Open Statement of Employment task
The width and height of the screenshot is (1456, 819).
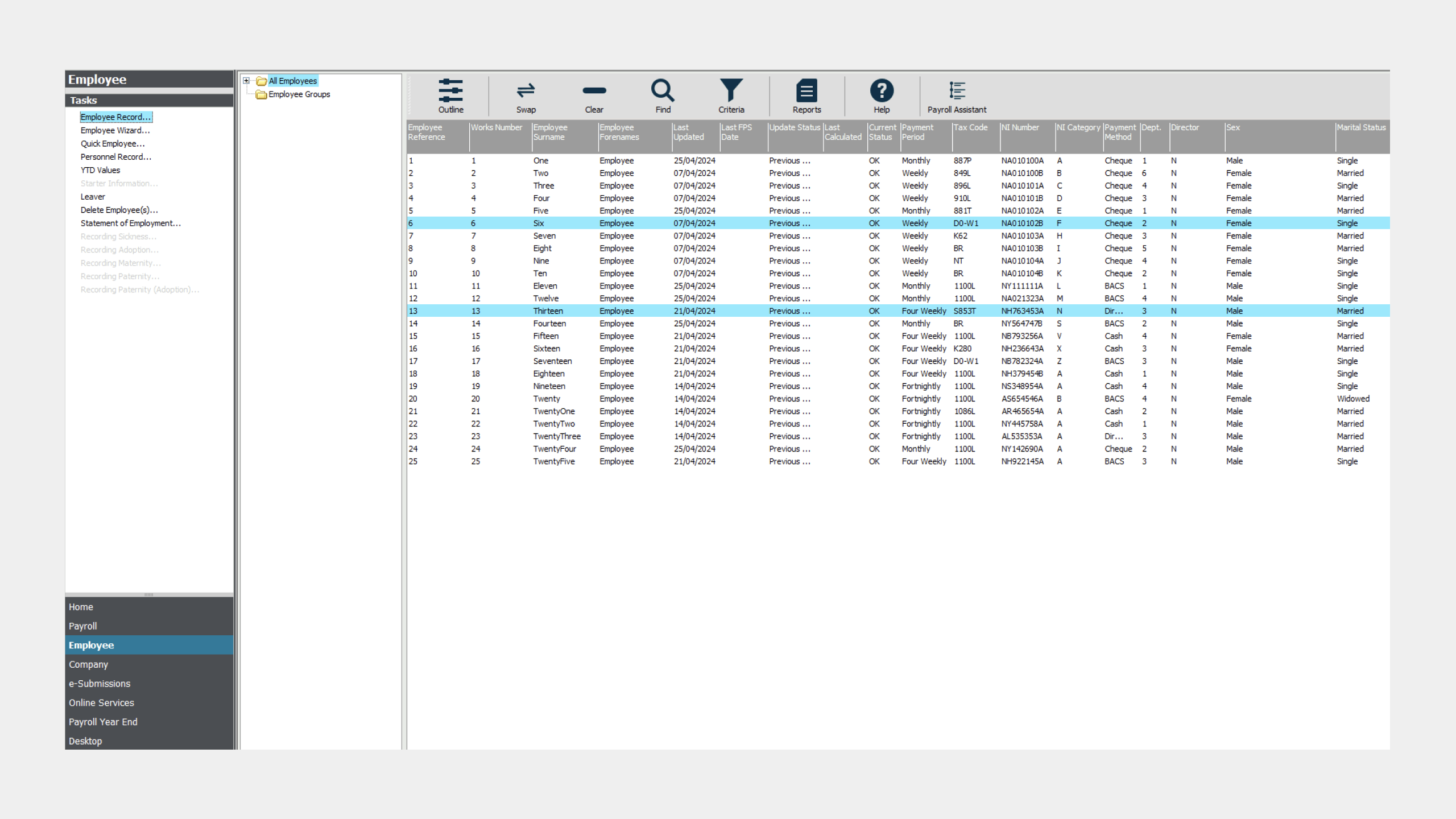130,223
